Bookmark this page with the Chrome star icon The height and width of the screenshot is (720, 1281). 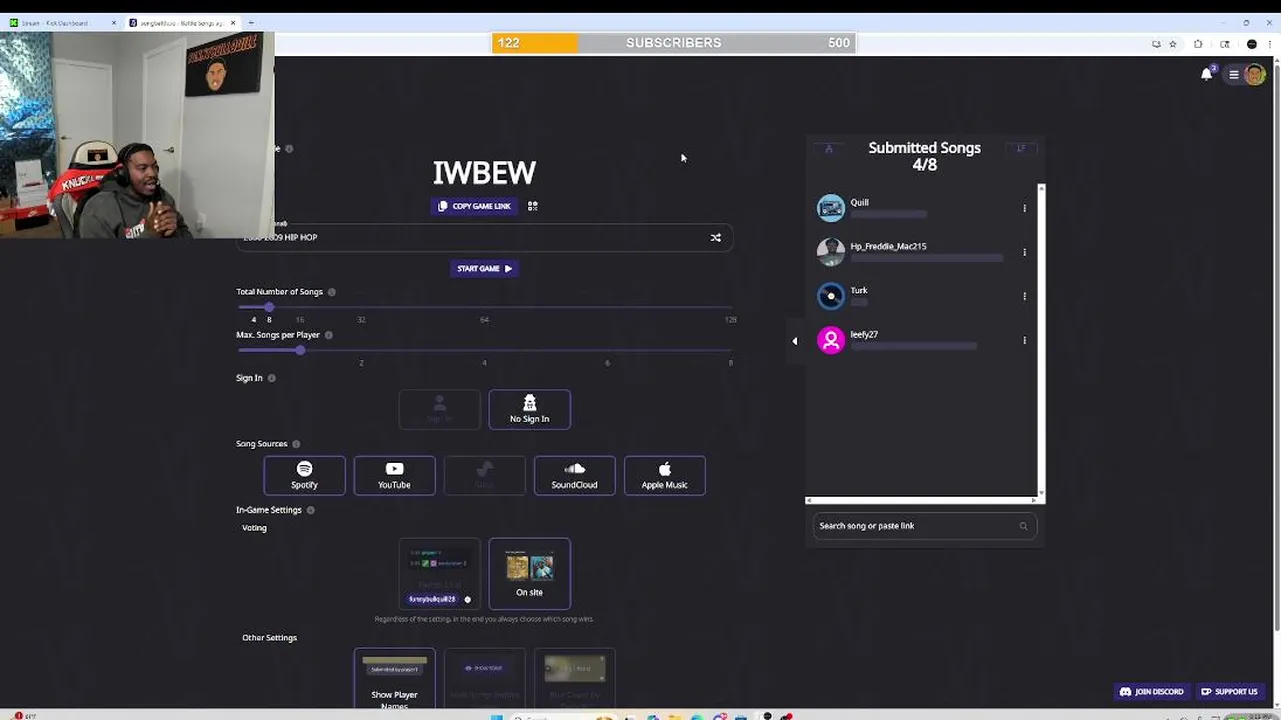click(x=1173, y=44)
